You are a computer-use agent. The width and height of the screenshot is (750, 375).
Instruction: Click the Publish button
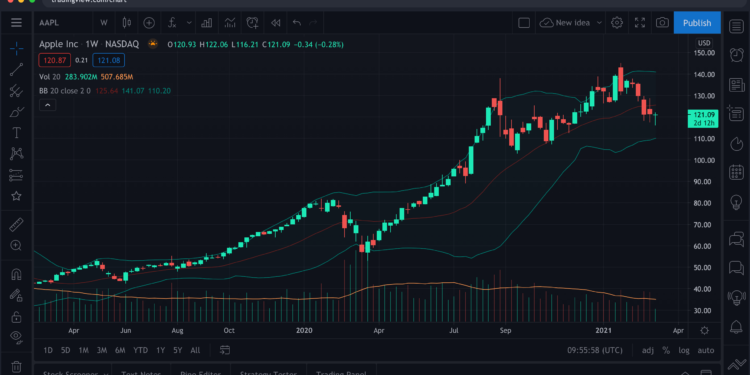click(x=697, y=22)
